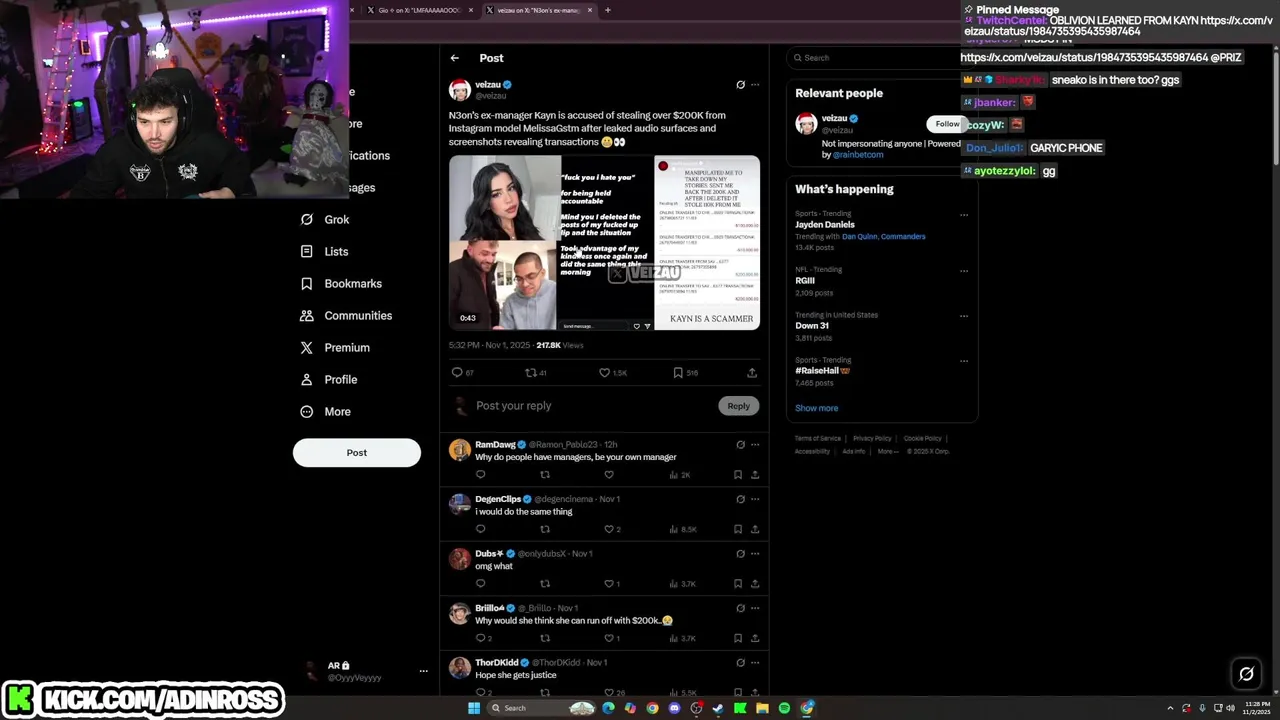Open Terms of Service footer link
Image resolution: width=1280 pixels, height=720 pixels.
[x=818, y=439]
